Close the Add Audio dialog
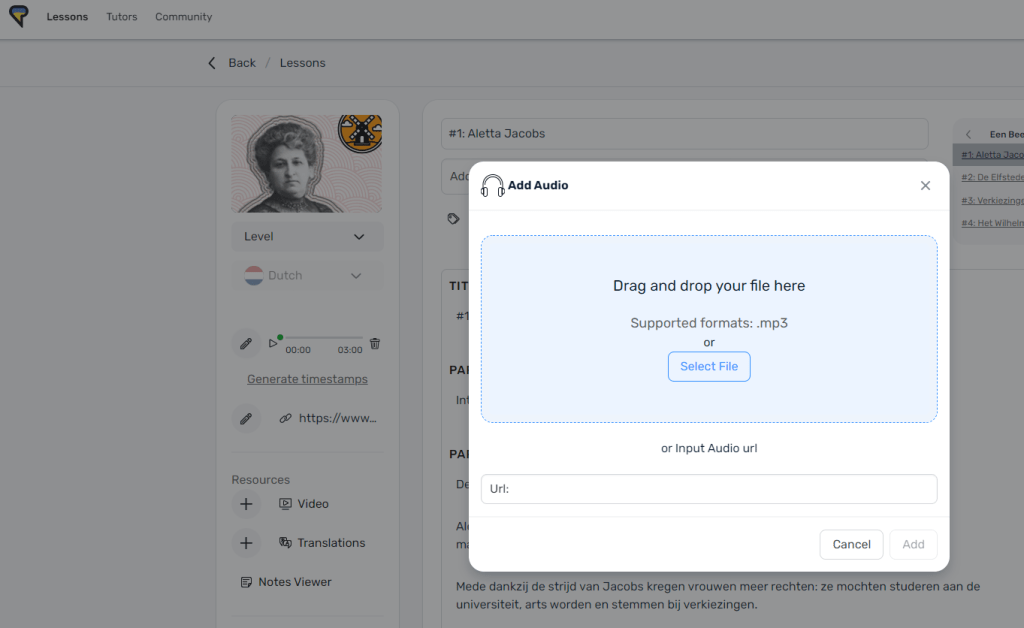1024x628 pixels. (925, 186)
